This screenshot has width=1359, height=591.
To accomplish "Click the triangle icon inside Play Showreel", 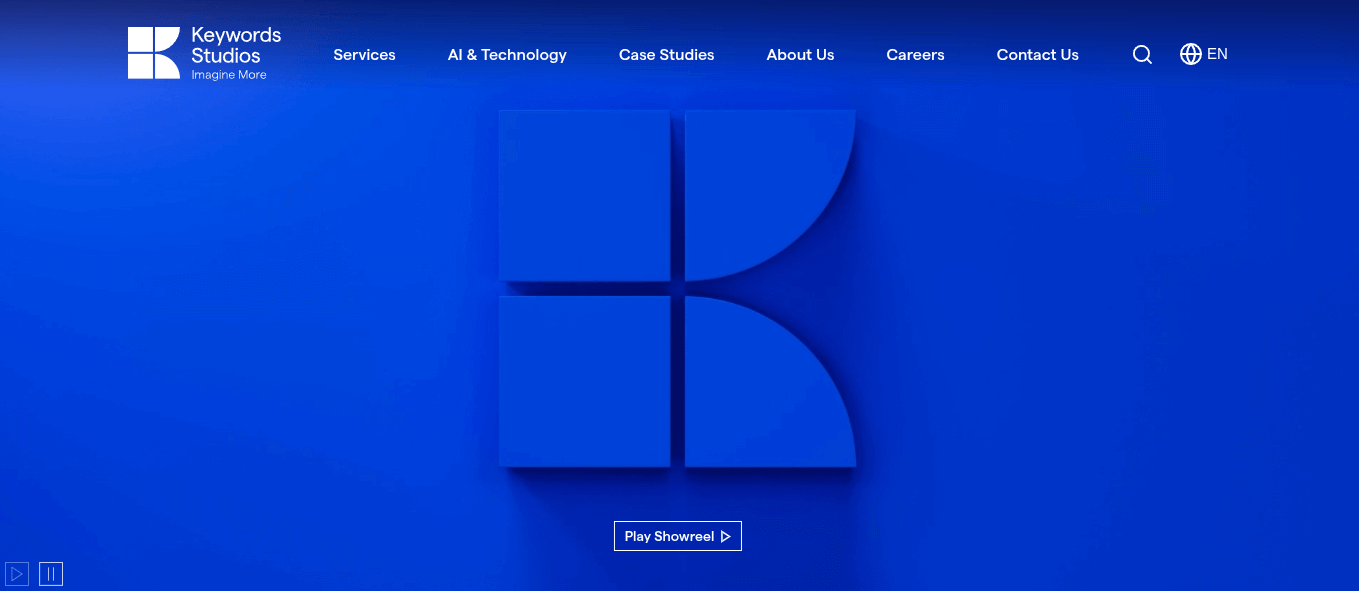I will click(x=726, y=537).
